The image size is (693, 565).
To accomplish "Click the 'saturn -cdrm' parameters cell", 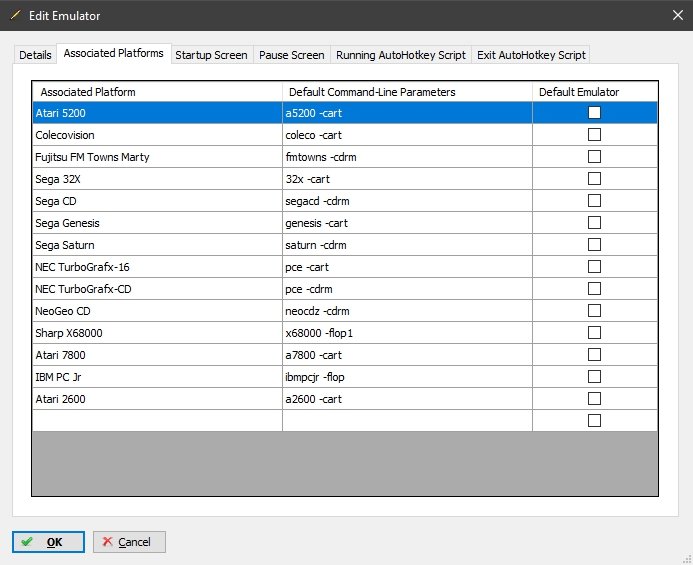I will pyautogui.click(x=407, y=245).
